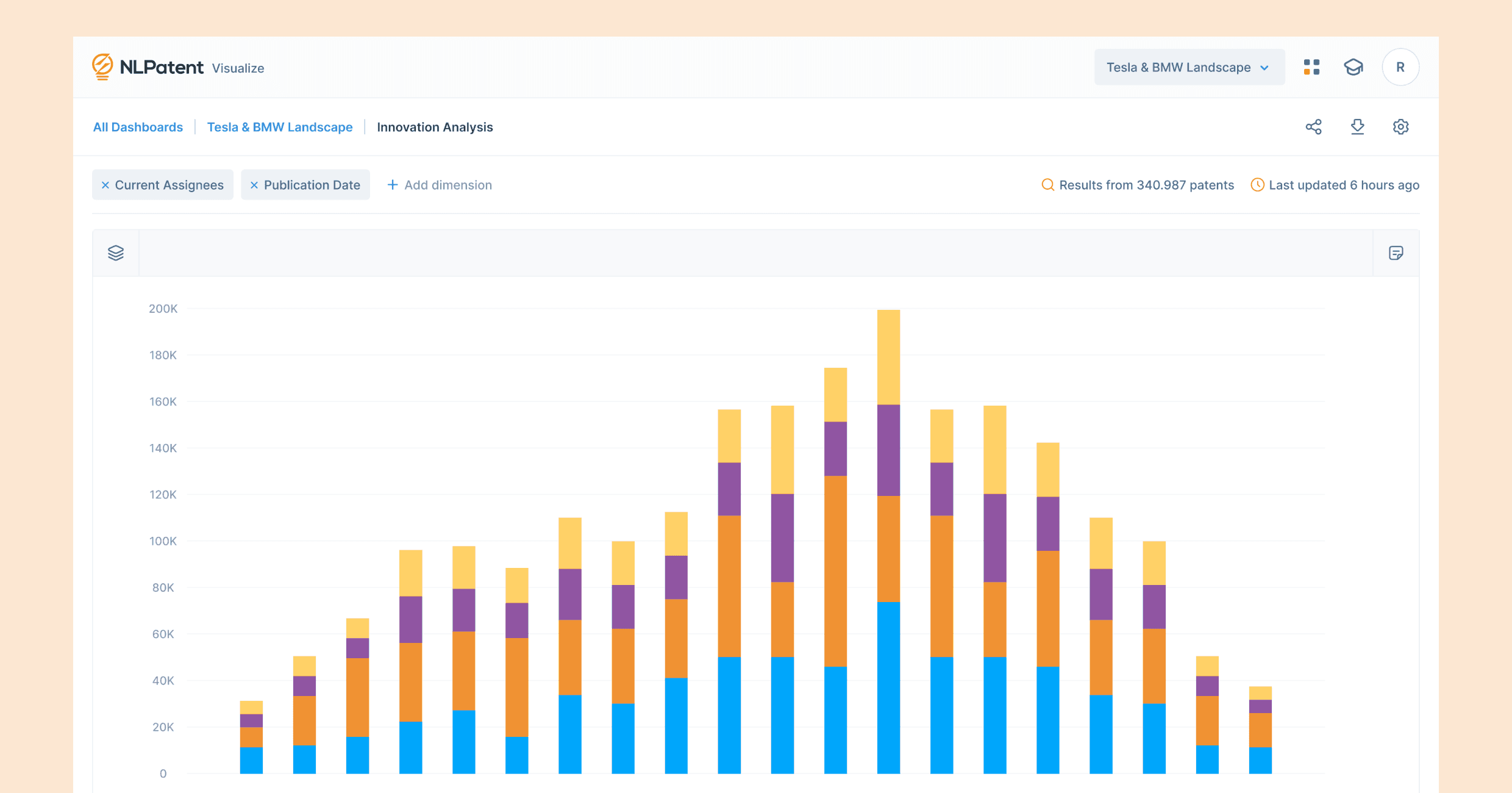Expand Tesla & BMW Landscape dropdown
Screen dimensions: 1512x793
(1178, 67)
